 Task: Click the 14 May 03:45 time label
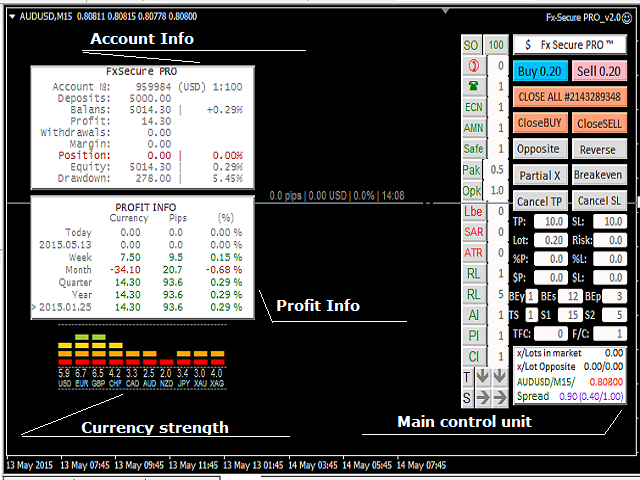tap(313, 465)
